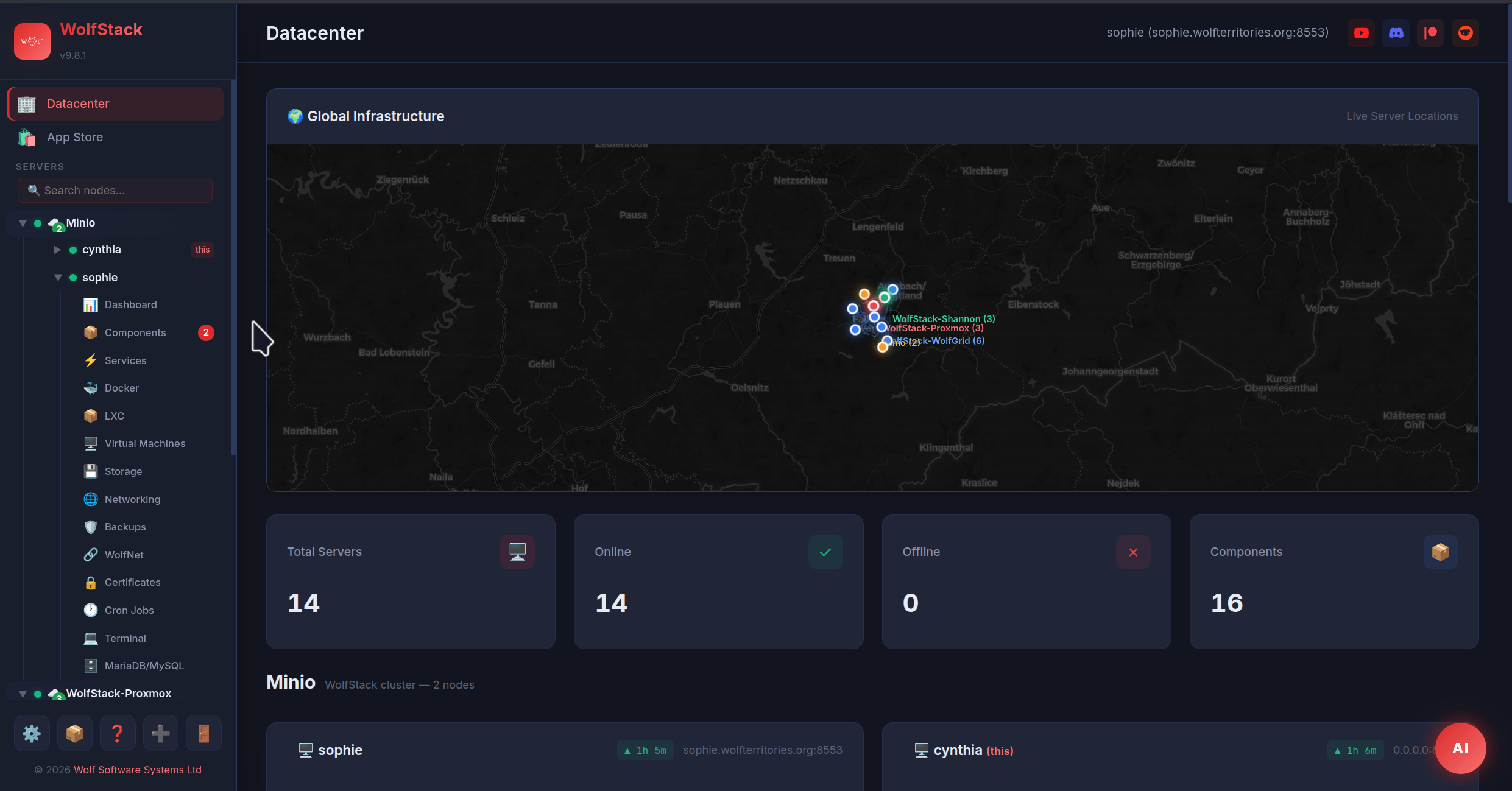Open the Components item with badge

tap(135, 332)
